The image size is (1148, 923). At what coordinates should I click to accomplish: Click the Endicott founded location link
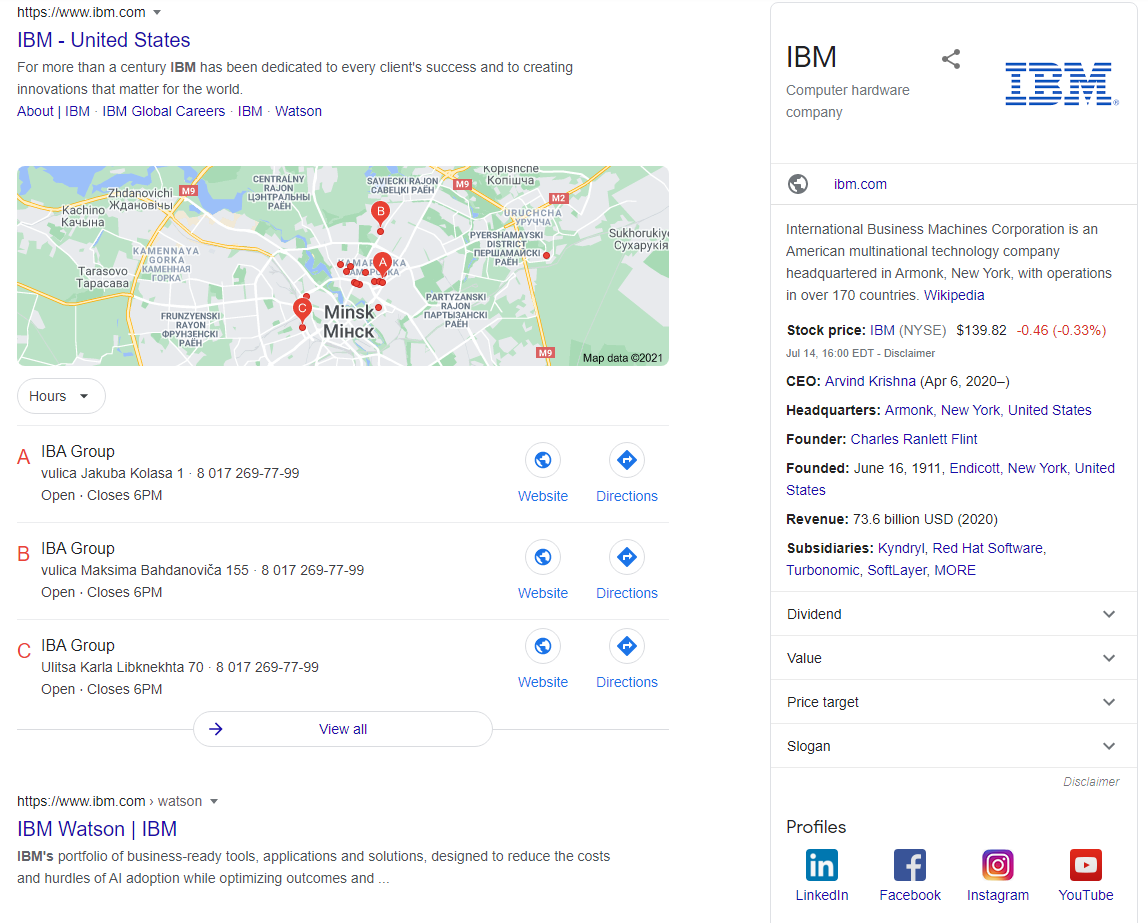coord(974,468)
